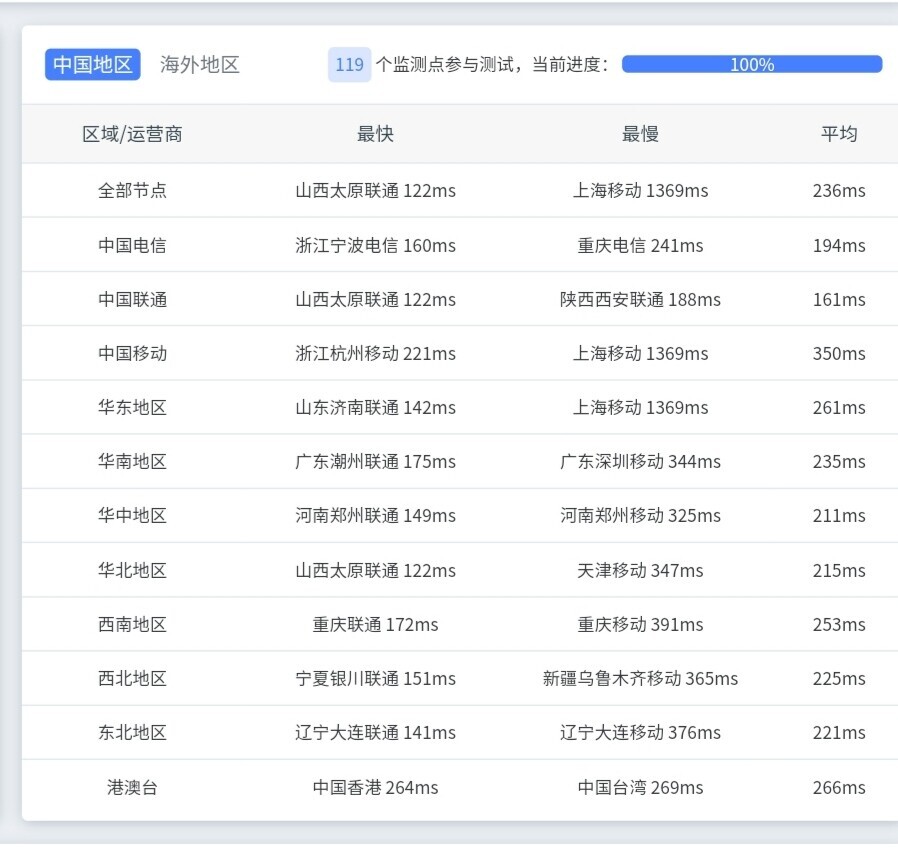Screen dimensions: 898x848
Task: Click 山西太原联通 122ms in 全部节点 row
Action: tap(375, 190)
